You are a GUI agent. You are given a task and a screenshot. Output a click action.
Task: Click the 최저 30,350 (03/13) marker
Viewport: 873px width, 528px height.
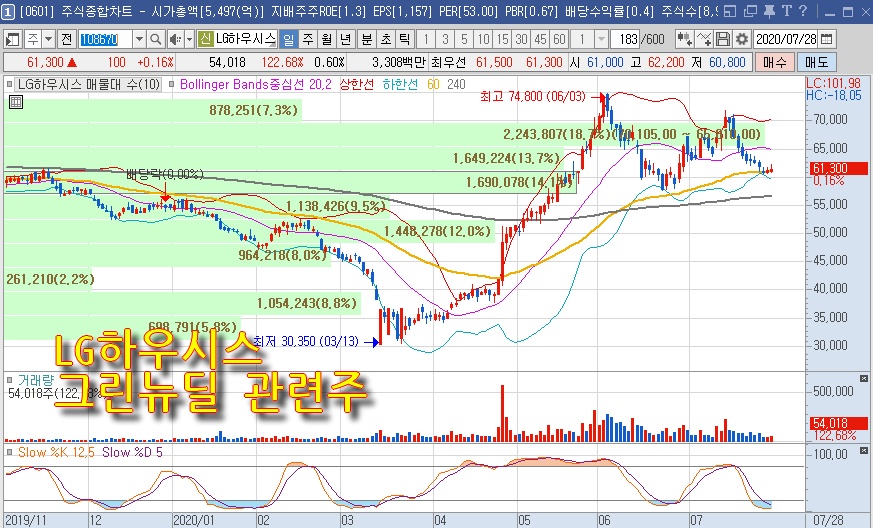(x=306, y=341)
